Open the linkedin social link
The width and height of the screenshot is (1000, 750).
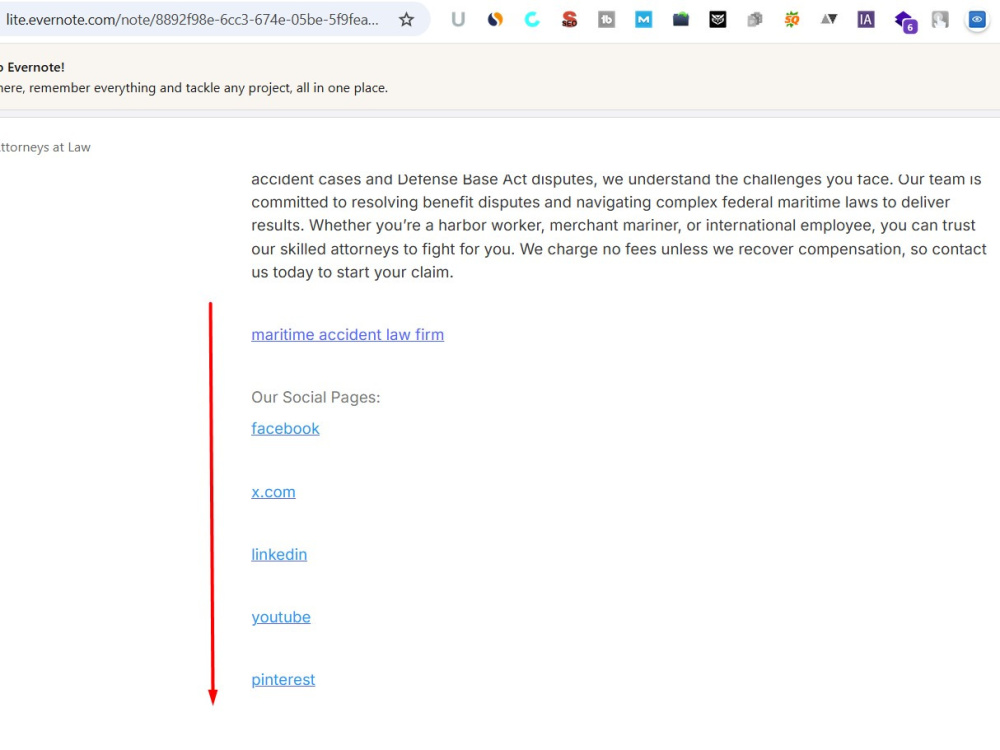coord(279,554)
